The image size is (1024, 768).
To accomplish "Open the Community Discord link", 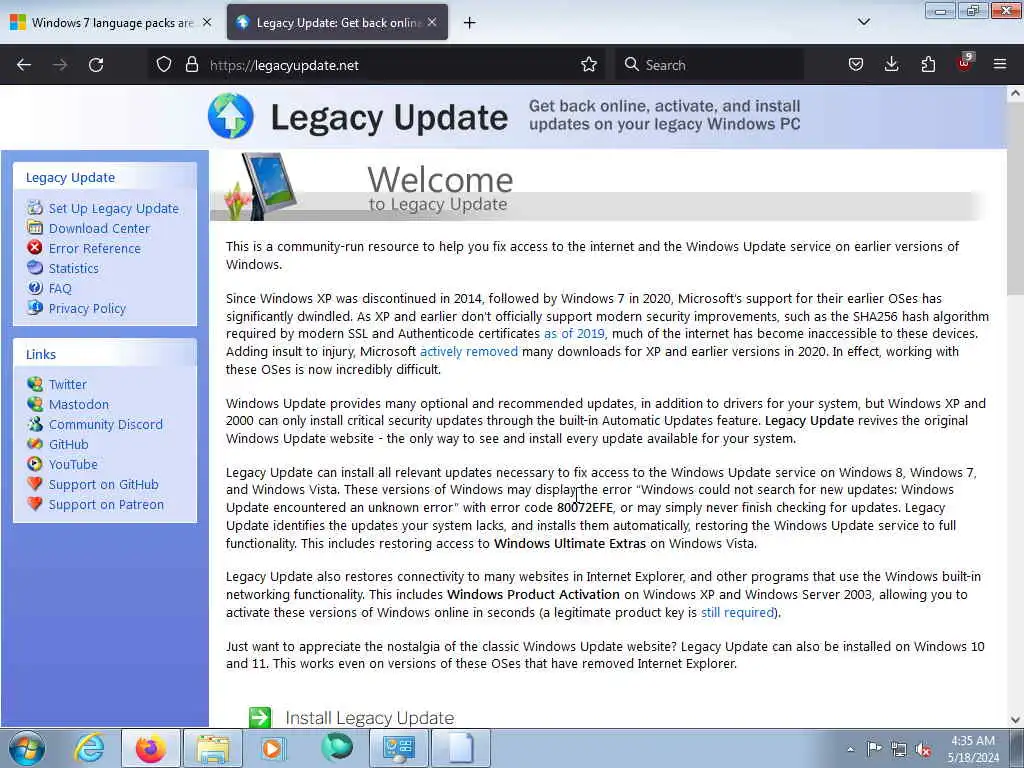I will tap(106, 424).
